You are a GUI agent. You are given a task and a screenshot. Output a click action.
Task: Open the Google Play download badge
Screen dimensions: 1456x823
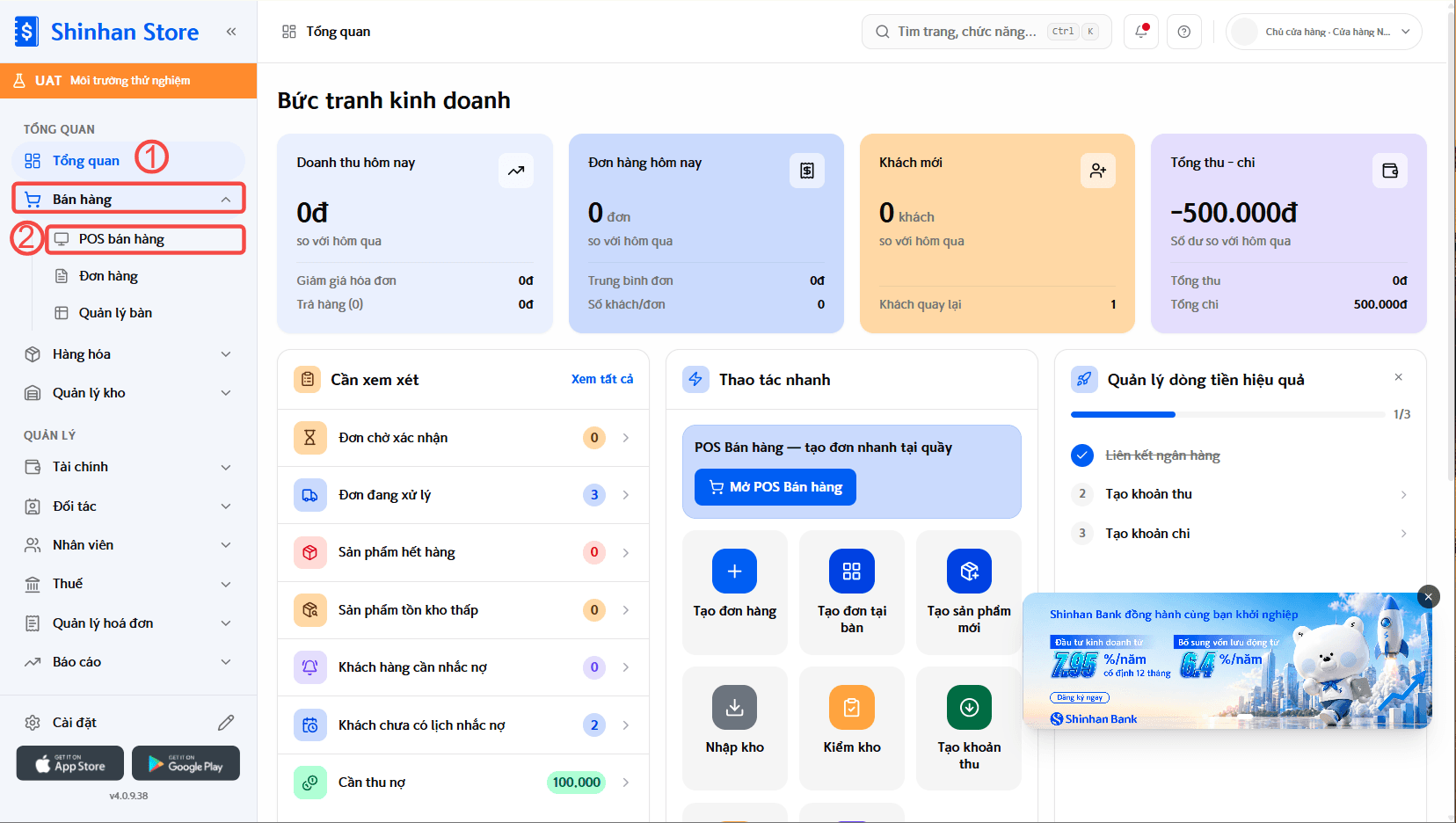(x=186, y=763)
